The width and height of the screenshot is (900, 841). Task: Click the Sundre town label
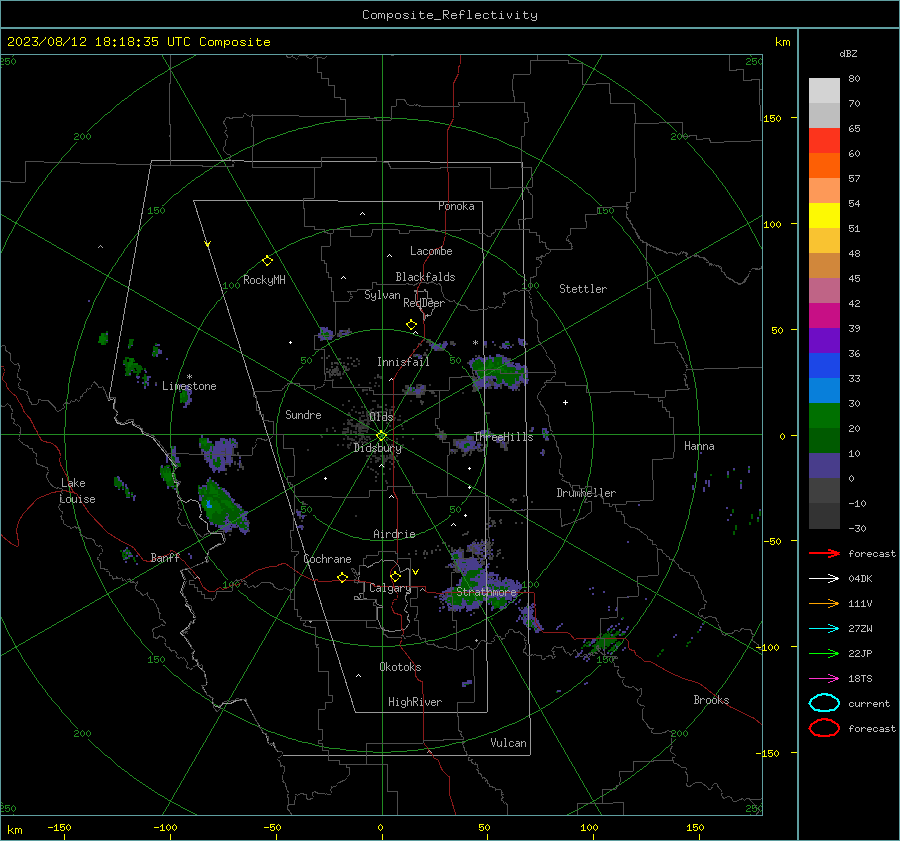[303, 414]
